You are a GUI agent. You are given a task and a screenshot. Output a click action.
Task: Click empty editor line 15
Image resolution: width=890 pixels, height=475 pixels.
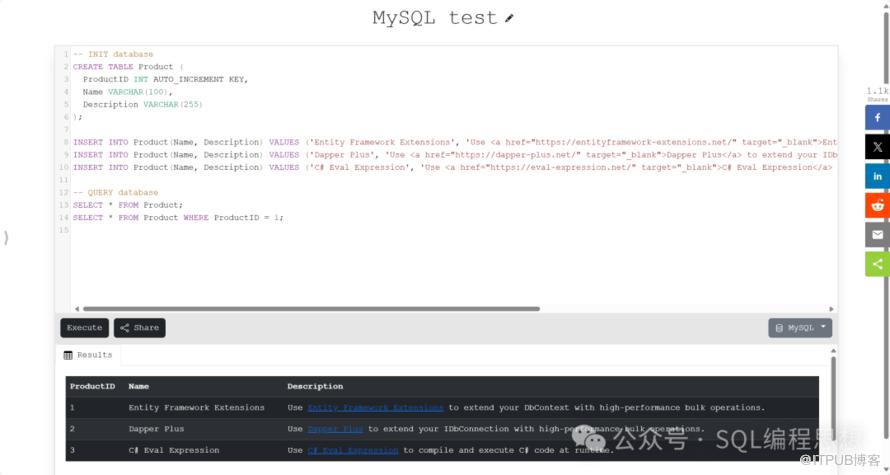pyautogui.click(x=454, y=230)
